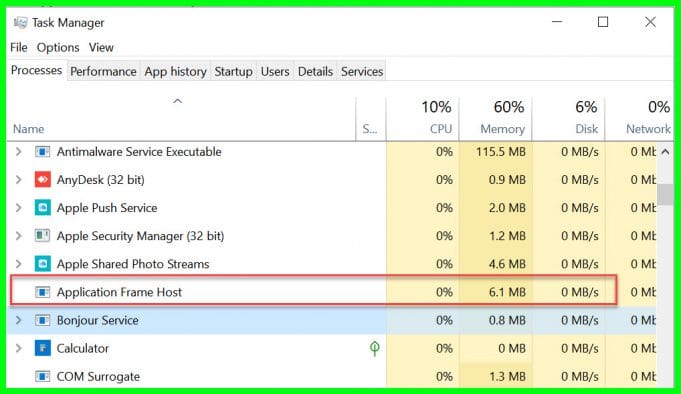
Task: Click the 2.0 MB memory value
Action: pos(507,208)
